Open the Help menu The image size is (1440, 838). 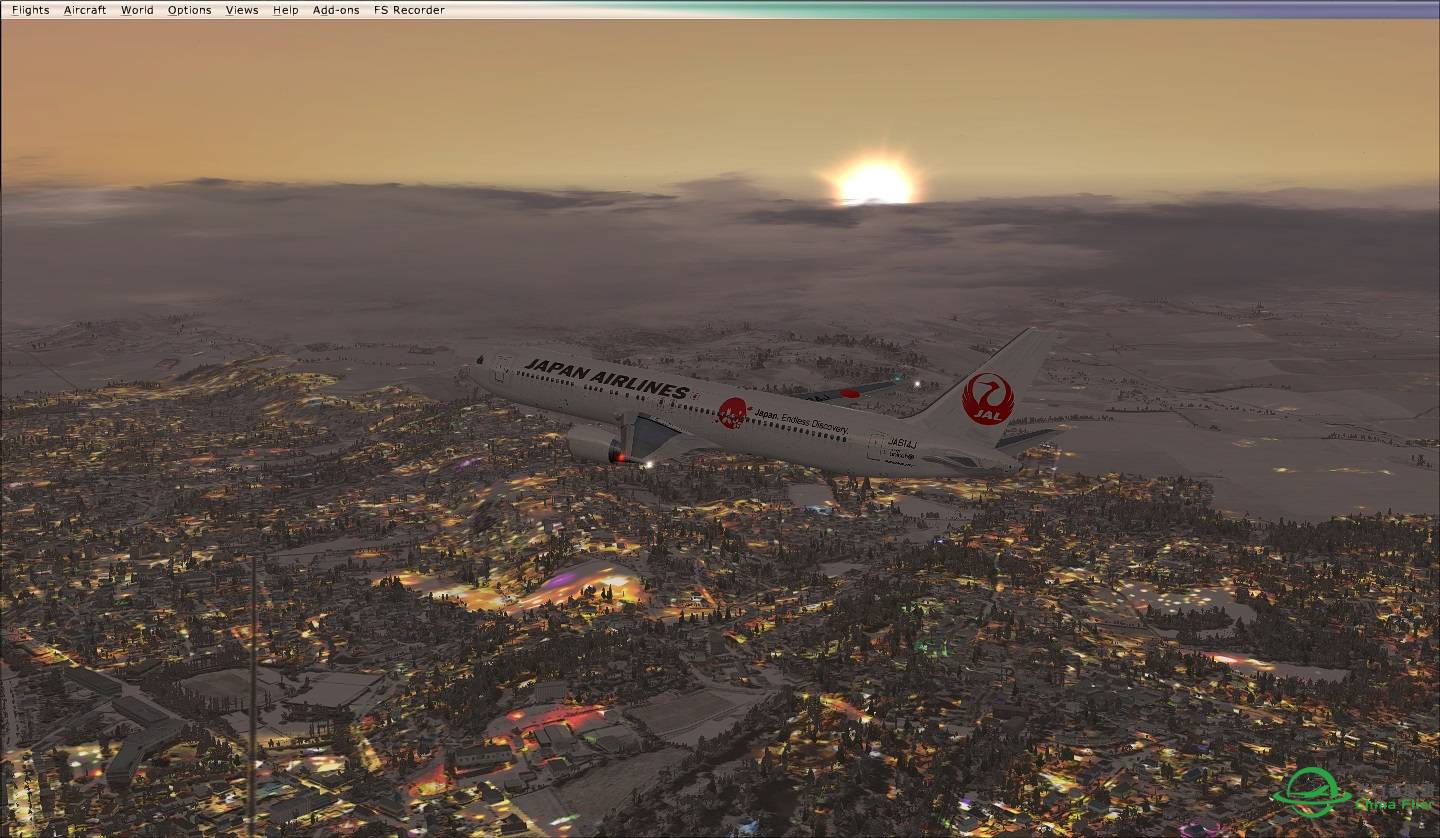pyautogui.click(x=286, y=10)
